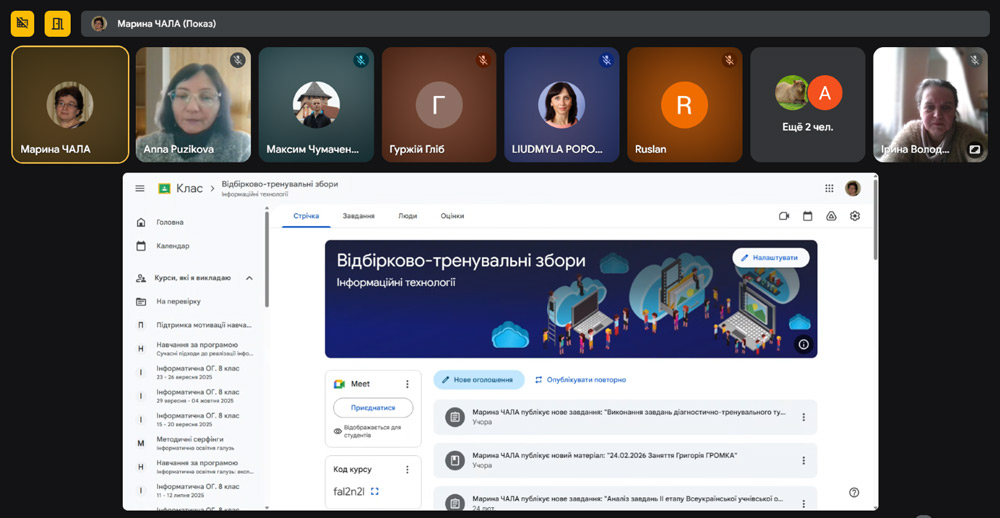Click the muted mic icon on Ruslan tile
Image resolution: width=1000 pixels, height=518 pixels.
[729, 60]
